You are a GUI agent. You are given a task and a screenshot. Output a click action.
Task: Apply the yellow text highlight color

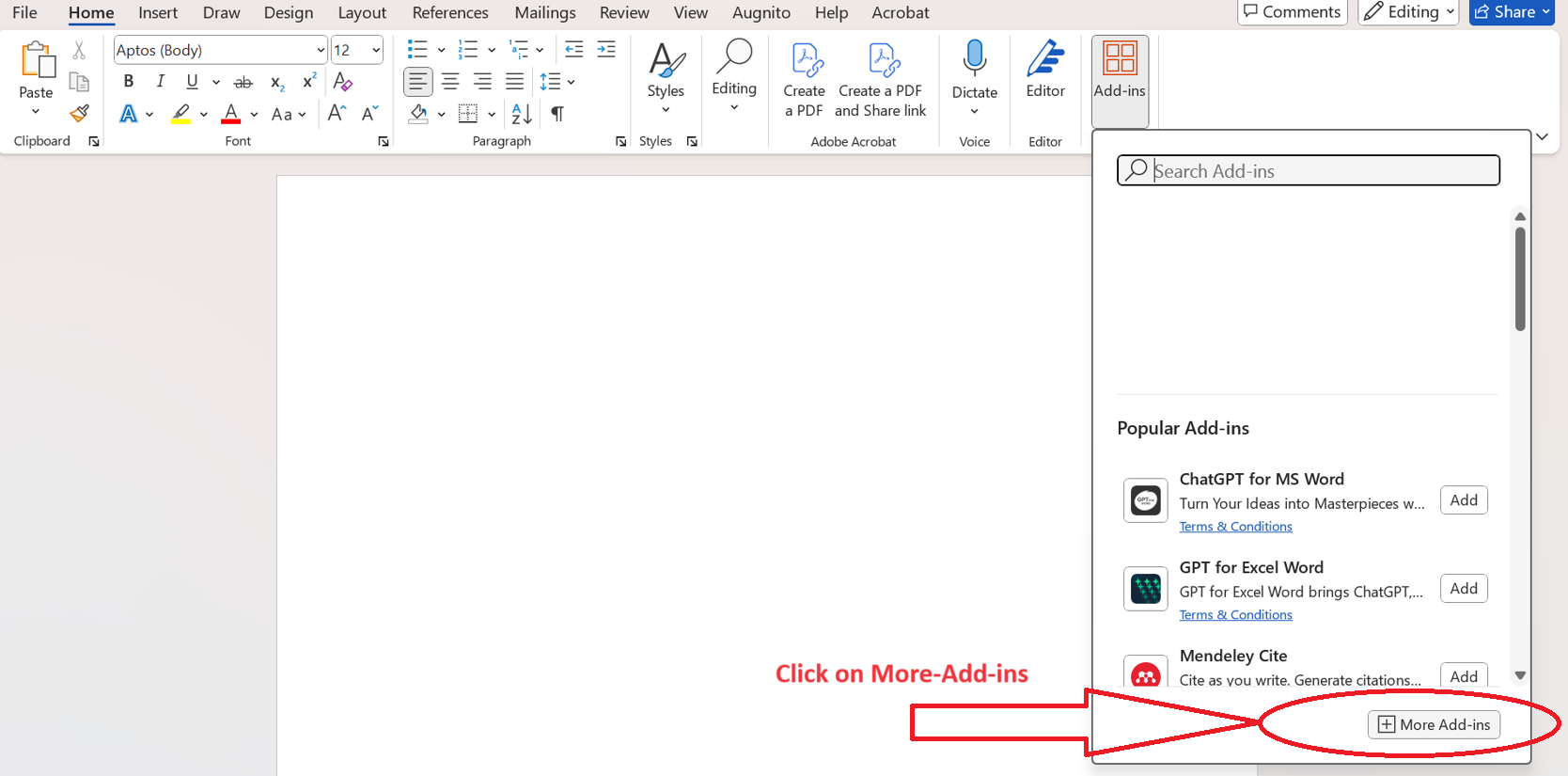pos(180,114)
